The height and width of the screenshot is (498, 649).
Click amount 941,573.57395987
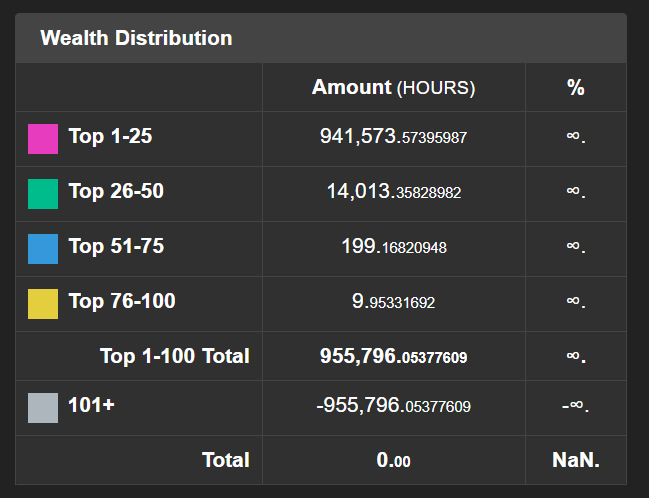pyautogui.click(x=393, y=136)
